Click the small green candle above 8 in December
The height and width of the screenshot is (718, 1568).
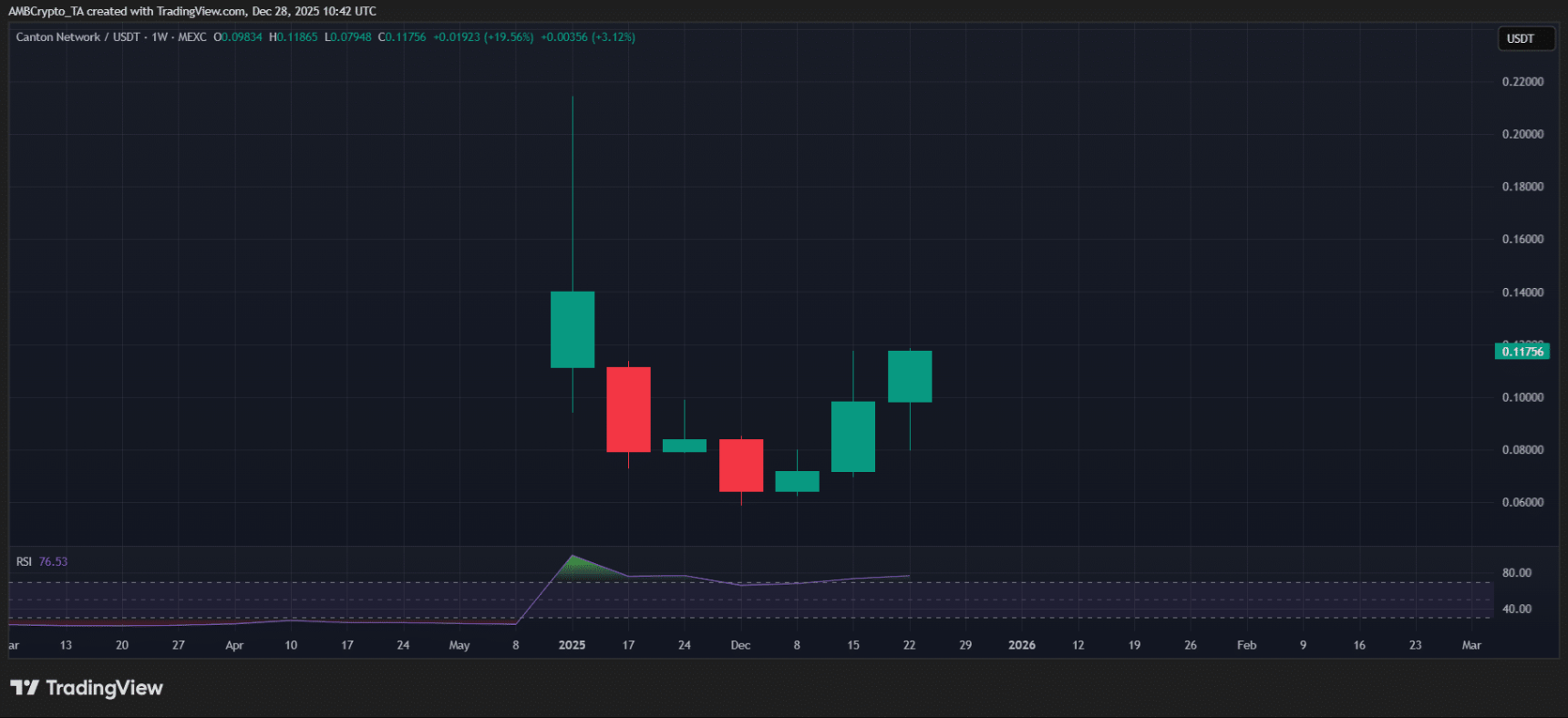(797, 481)
